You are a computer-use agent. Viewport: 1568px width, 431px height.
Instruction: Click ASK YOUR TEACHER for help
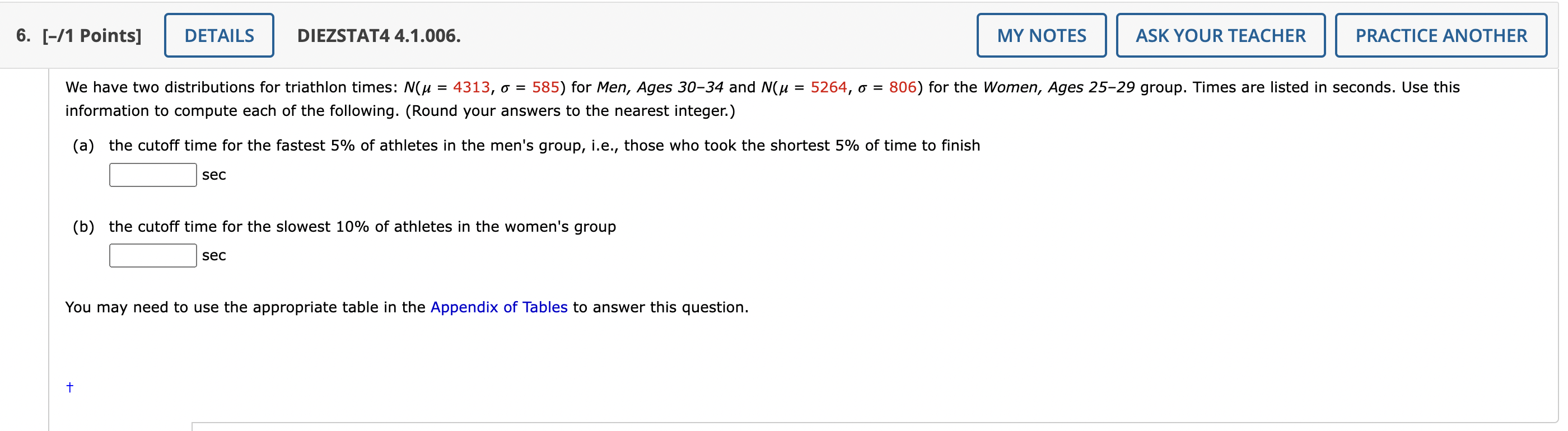tap(1220, 35)
